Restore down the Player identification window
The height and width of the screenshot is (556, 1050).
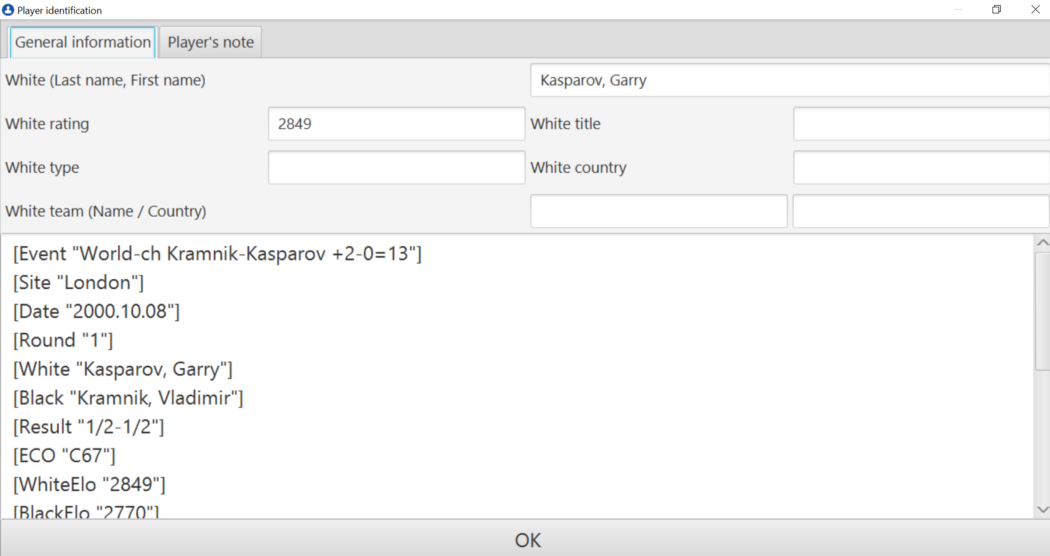[997, 10]
